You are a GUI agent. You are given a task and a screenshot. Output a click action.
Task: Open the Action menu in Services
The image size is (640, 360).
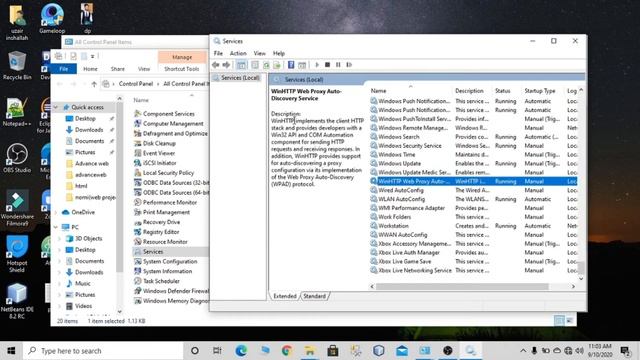pos(238,53)
